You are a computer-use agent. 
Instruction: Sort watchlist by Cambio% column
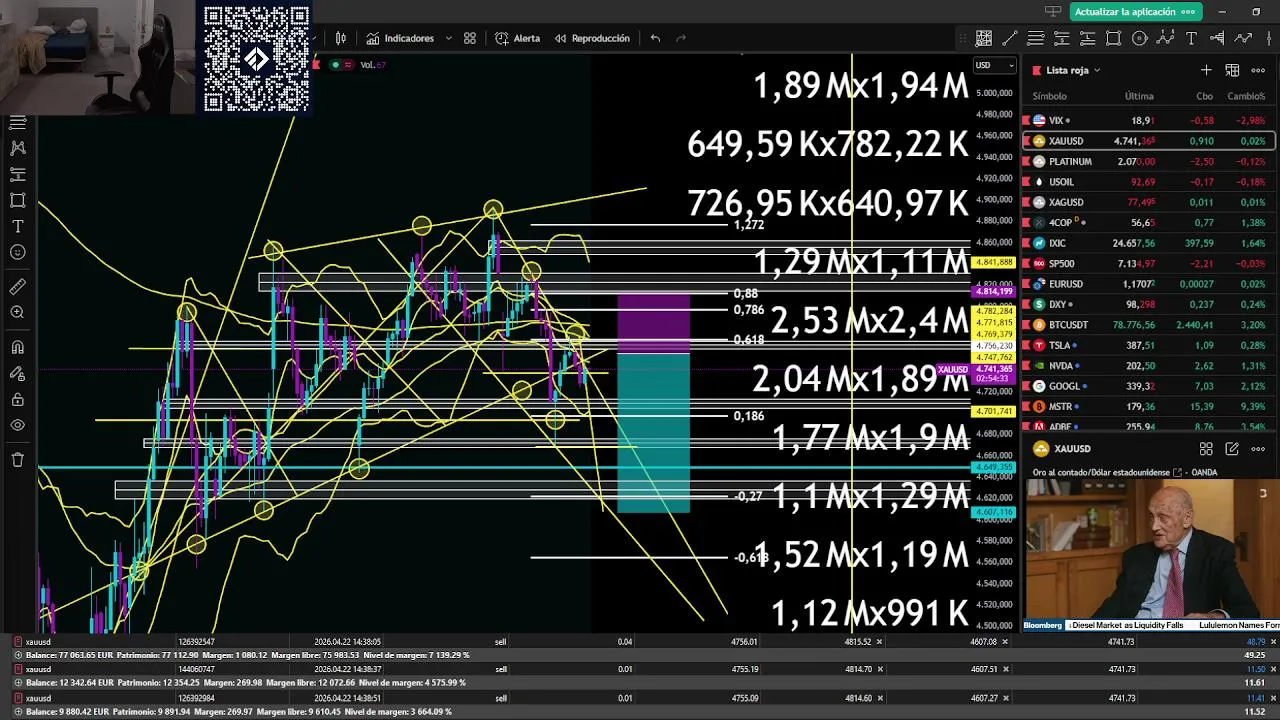pyautogui.click(x=1247, y=96)
